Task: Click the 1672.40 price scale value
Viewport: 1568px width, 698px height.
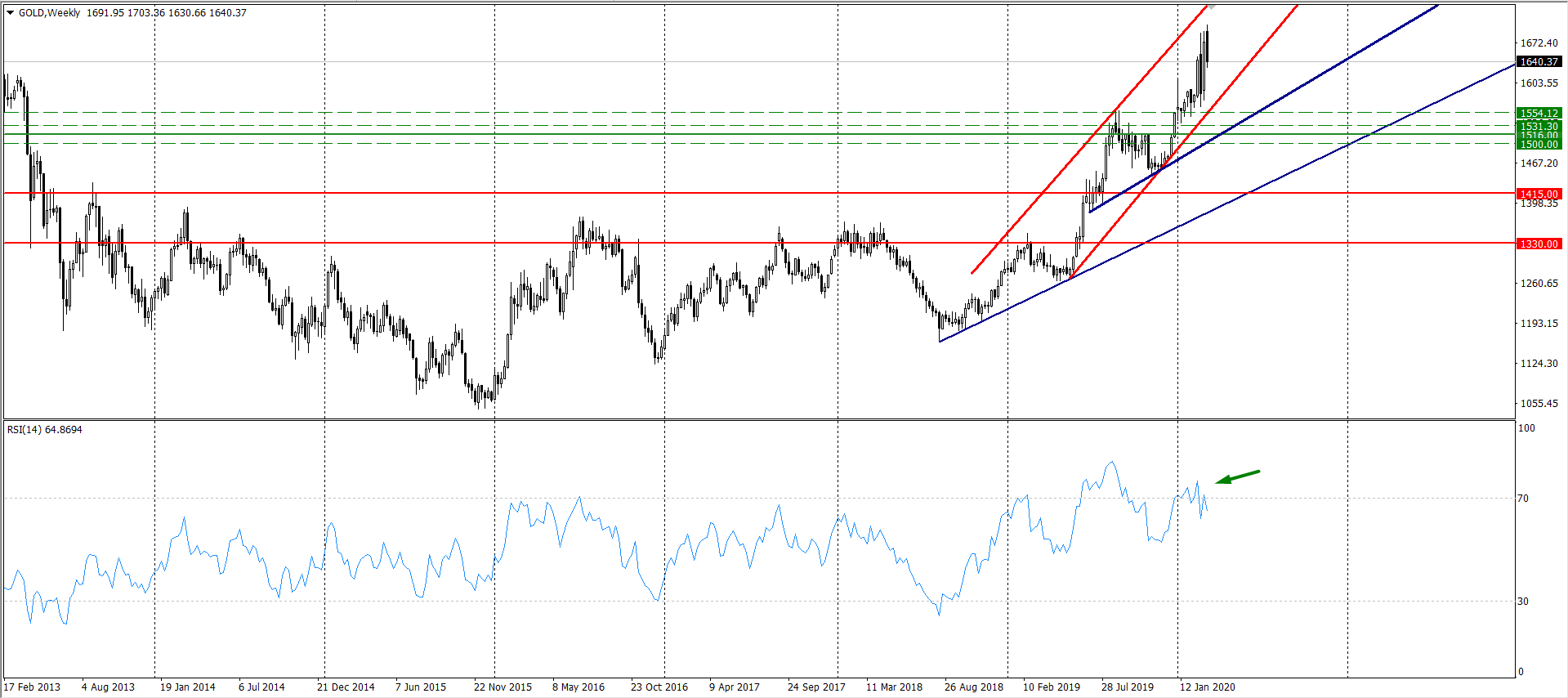Action: coord(1539,43)
